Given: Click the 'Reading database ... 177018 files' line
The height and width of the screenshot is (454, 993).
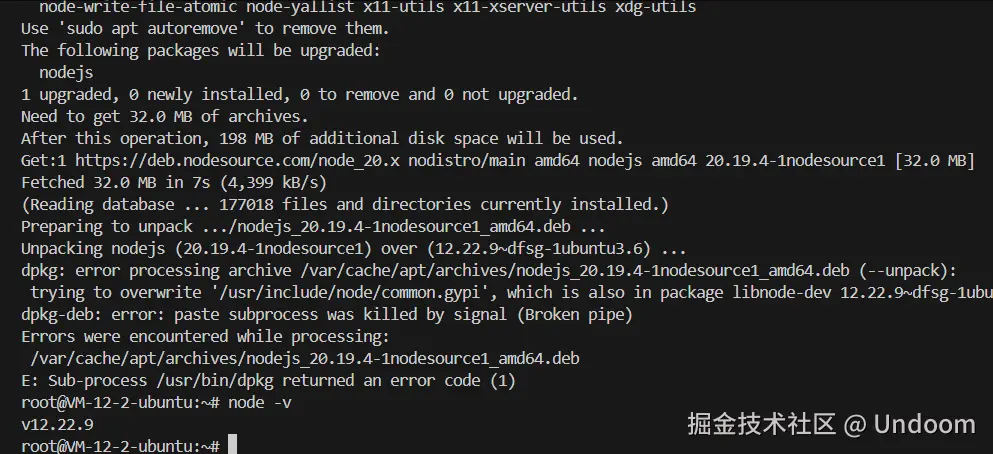Looking at the screenshot, I should (x=345, y=205).
